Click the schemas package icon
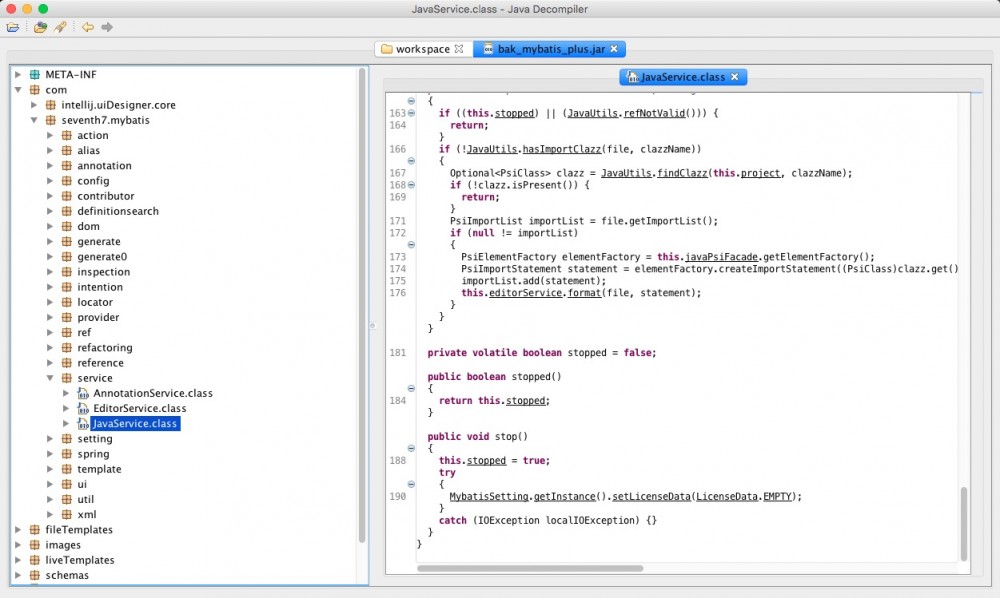 35,576
